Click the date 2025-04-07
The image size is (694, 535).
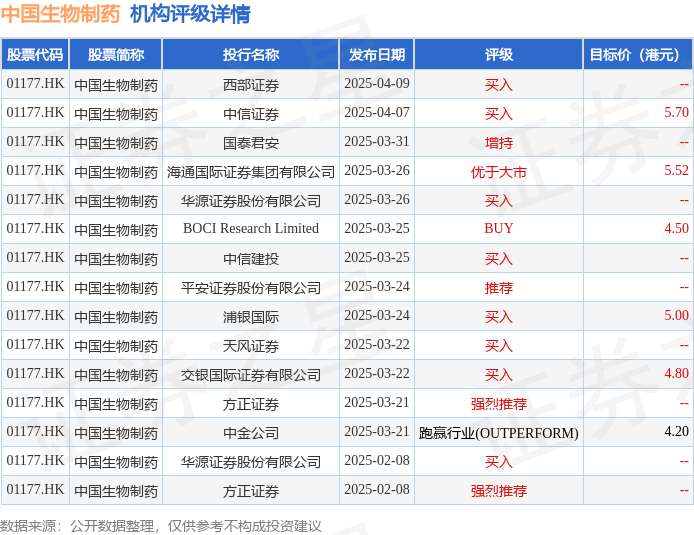tap(377, 112)
